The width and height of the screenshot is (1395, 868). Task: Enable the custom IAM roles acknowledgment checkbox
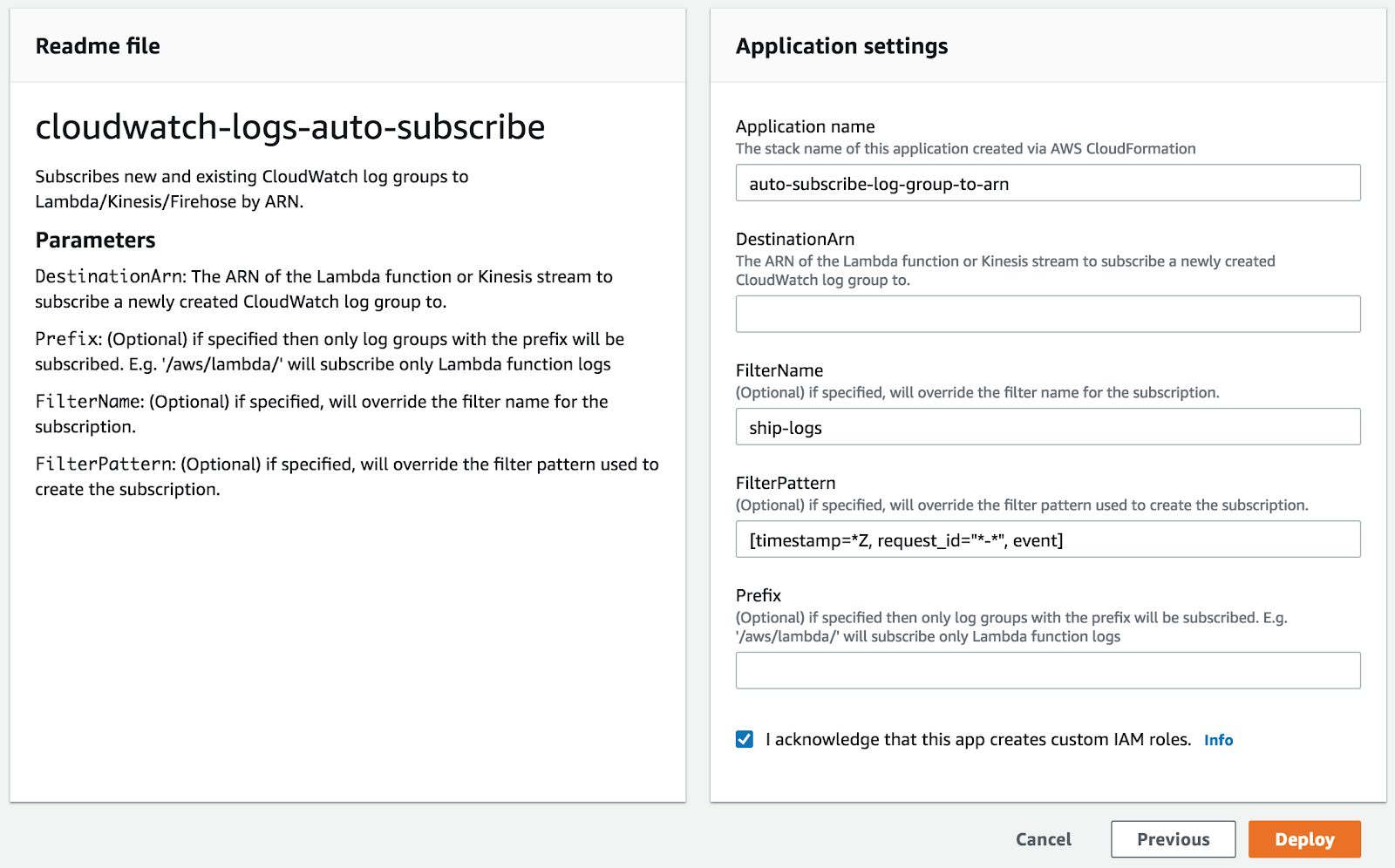click(744, 739)
